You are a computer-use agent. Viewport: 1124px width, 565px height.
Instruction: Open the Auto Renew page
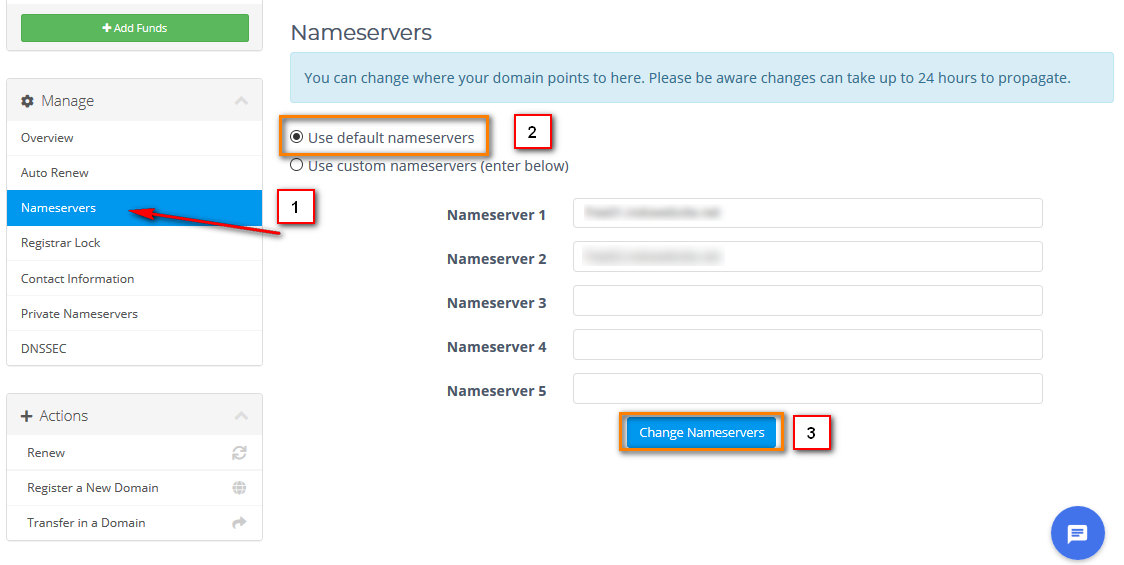pos(135,173)
